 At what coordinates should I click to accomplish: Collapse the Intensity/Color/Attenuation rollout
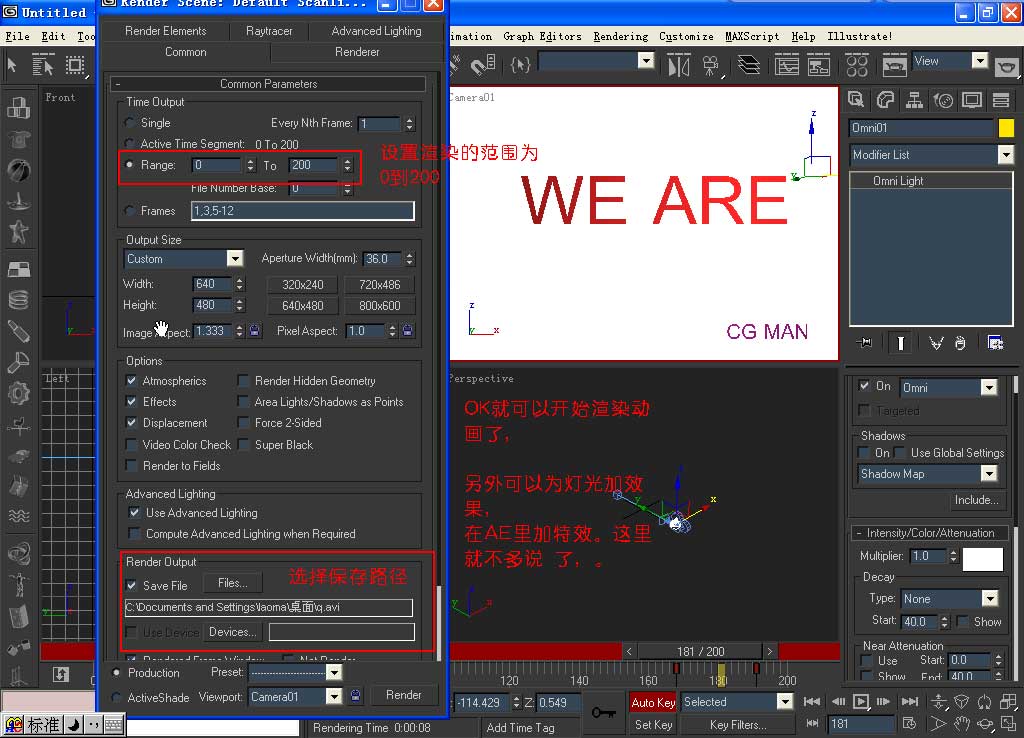coord(930,533)
